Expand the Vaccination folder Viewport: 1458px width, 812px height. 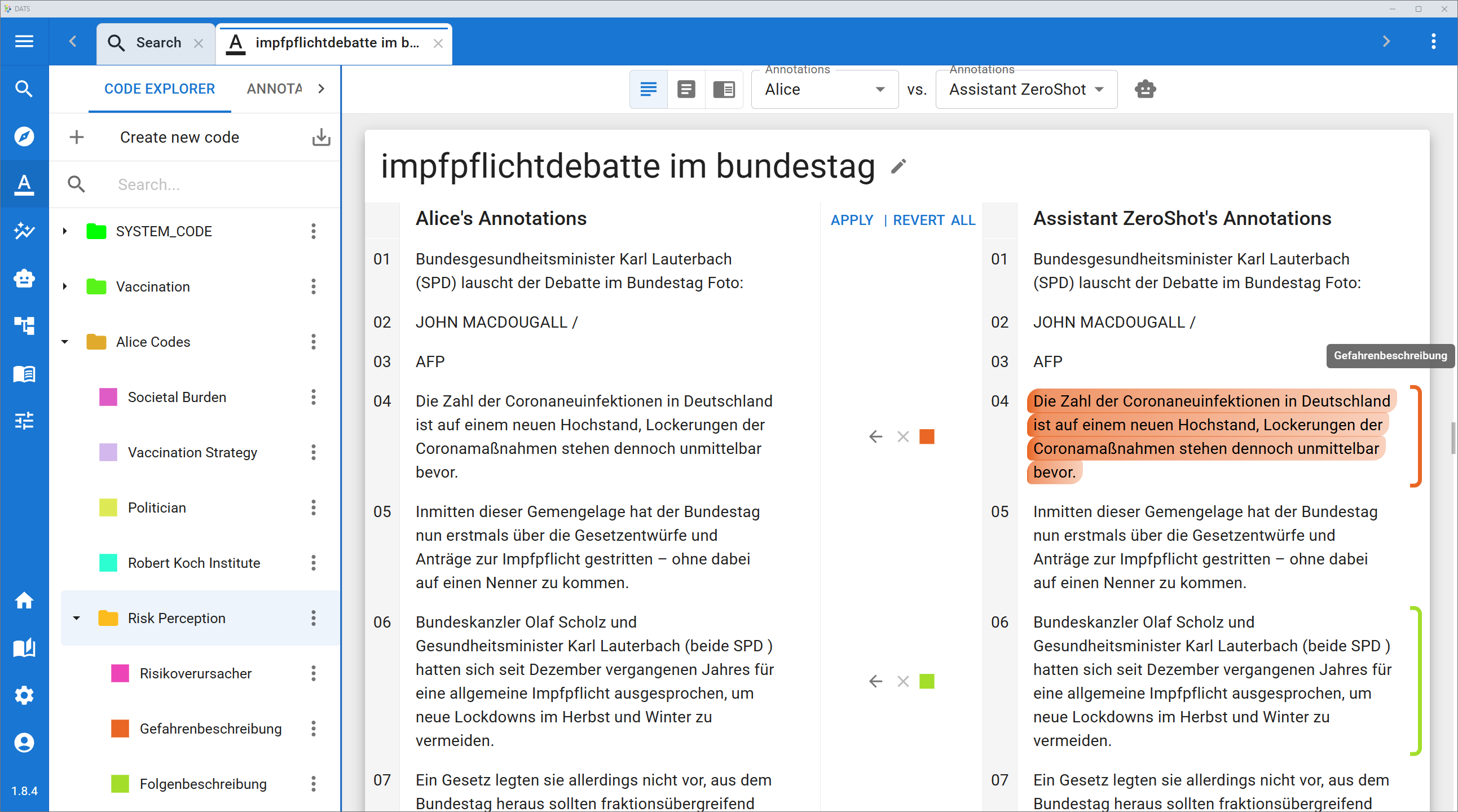[x=65, y=286]
